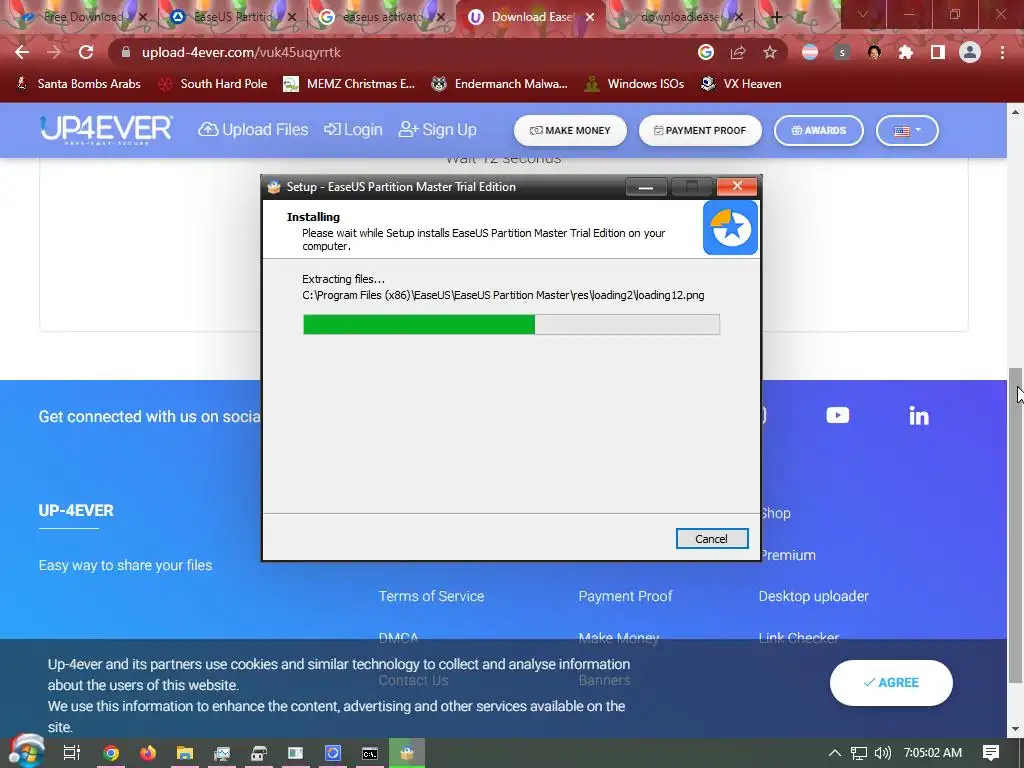The image size is (1024, 768).
Task: Open Chrome tab search chevron
Action: 862,14
